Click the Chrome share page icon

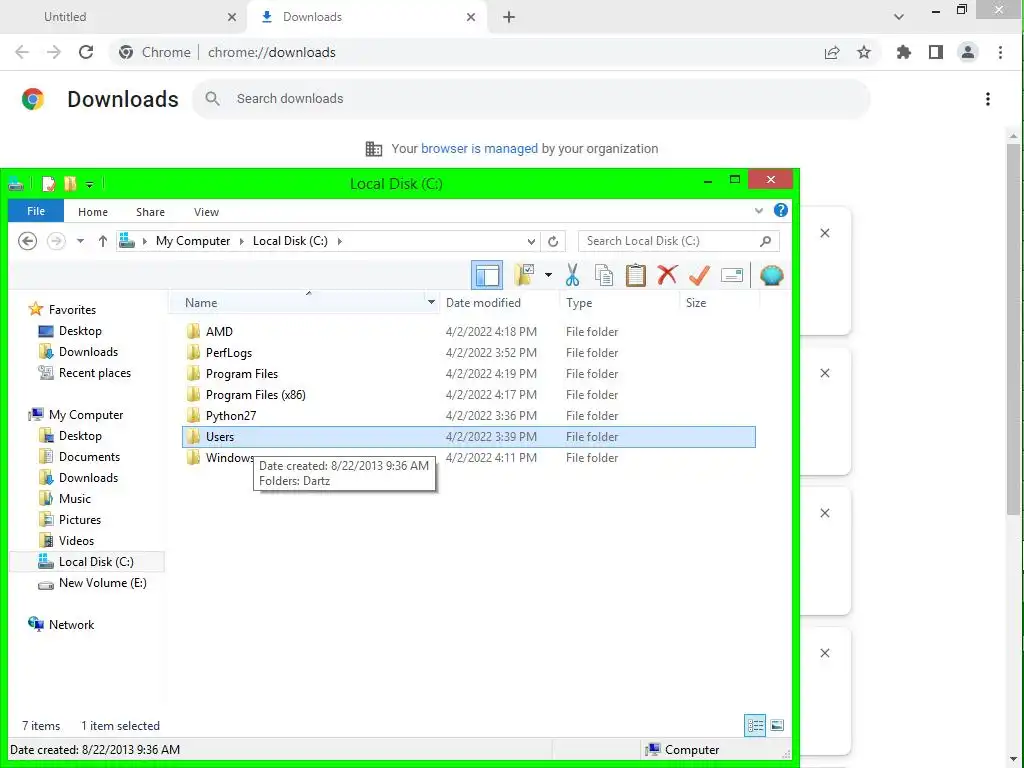pos(831,52)
